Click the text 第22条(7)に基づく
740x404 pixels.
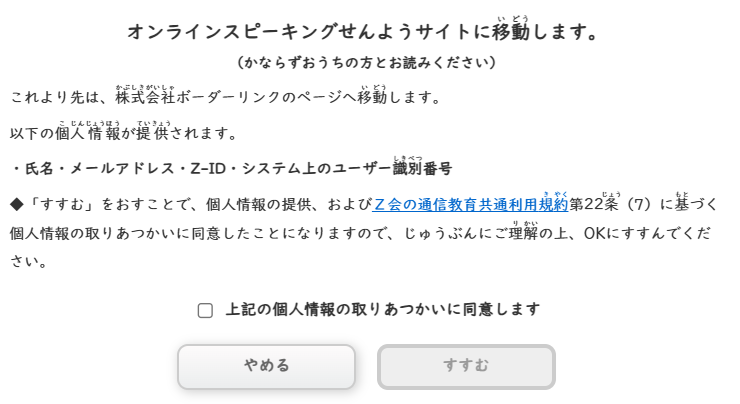[x=644, y=204]
